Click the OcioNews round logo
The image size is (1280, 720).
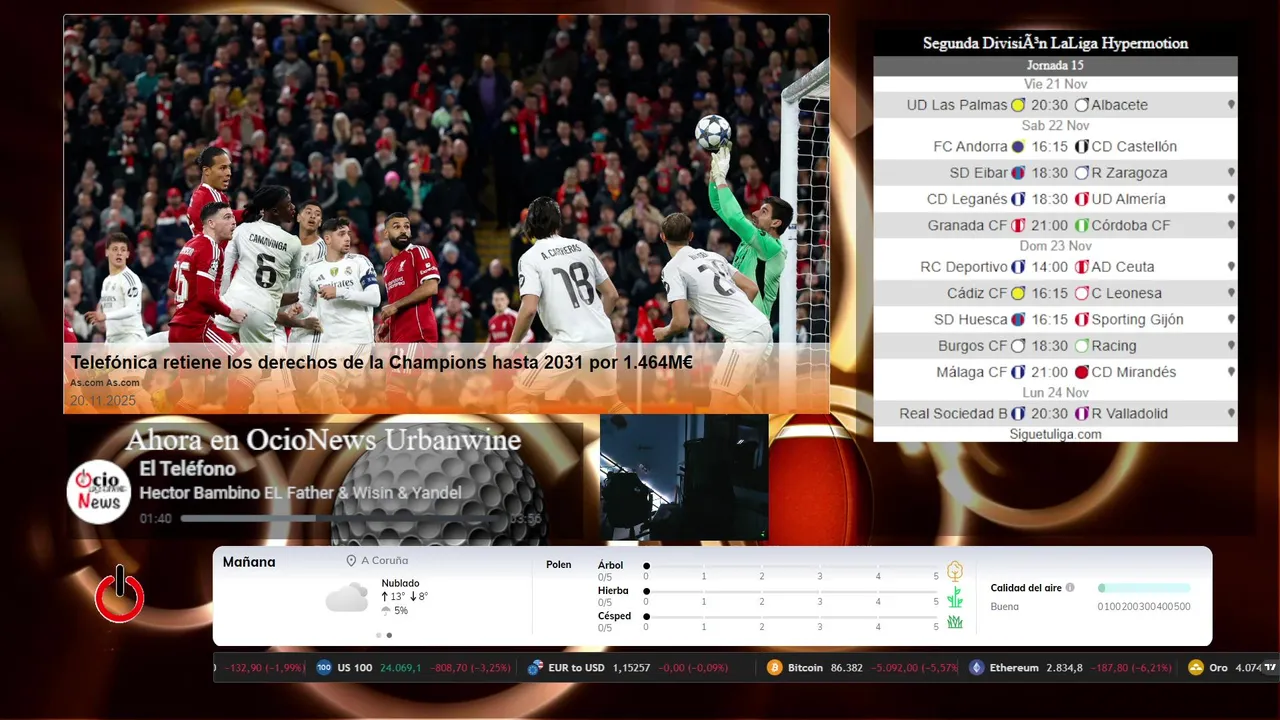[99, 491]
